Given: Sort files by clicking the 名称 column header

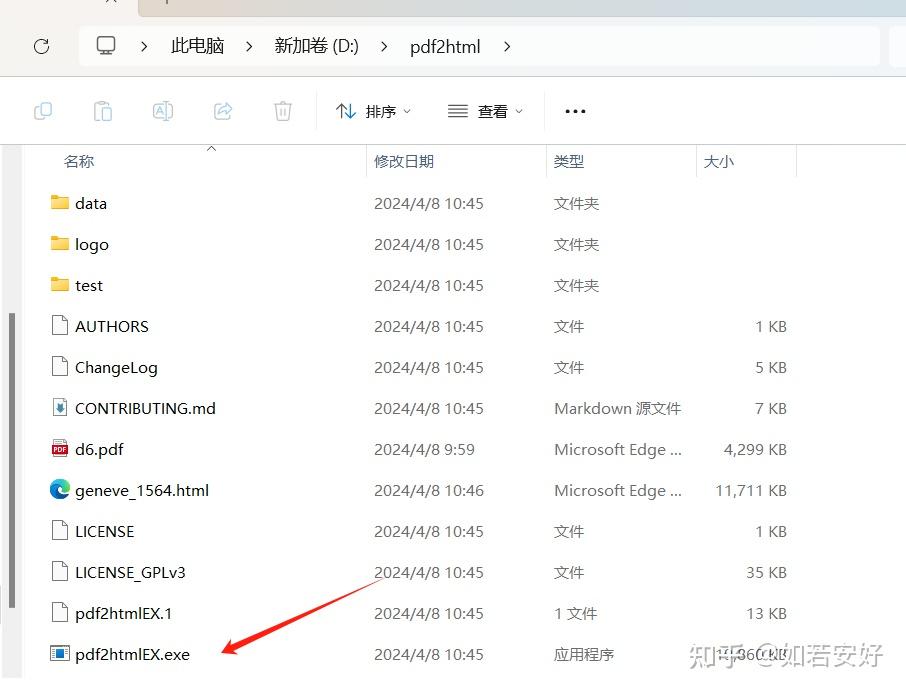Looking at the screenshot, I should [79, 160].
